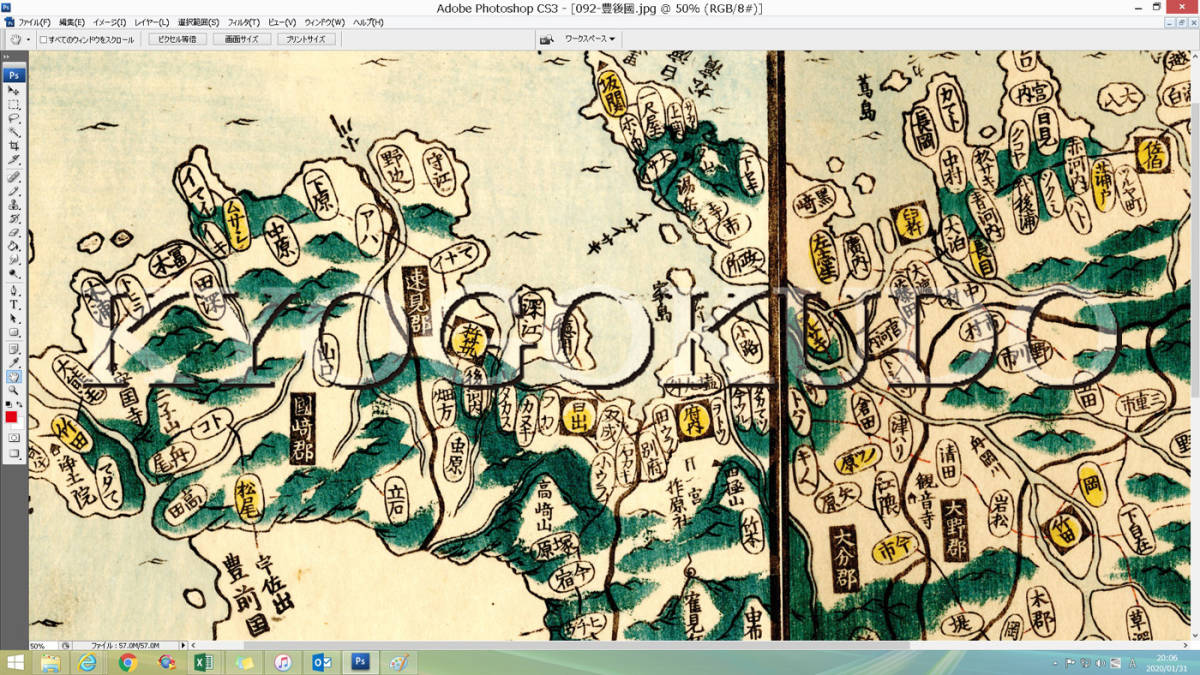Select the Paint Bucket tool
Image resolution: width=1200 pixels, height=675 pixels.
pos(14,246)
